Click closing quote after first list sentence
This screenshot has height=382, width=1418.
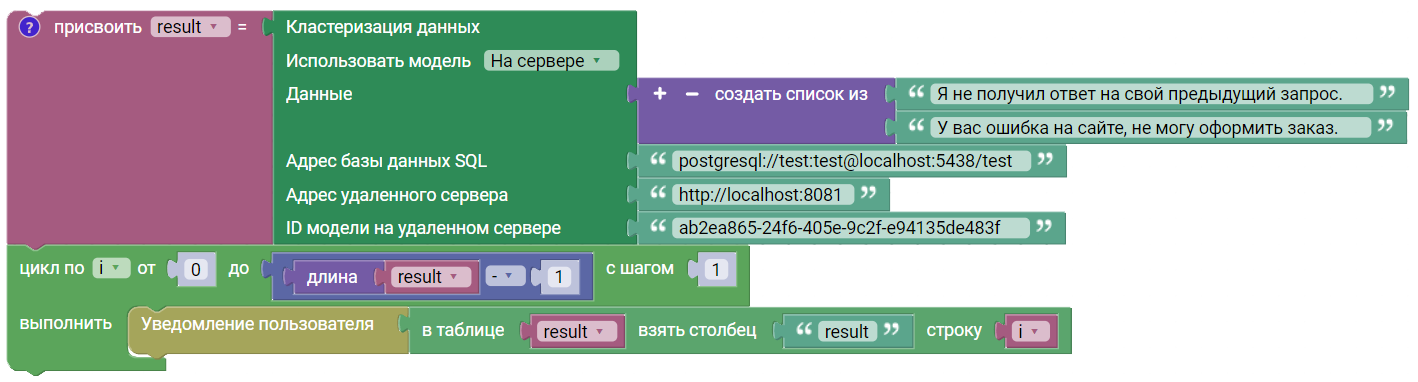[1386, 93]
